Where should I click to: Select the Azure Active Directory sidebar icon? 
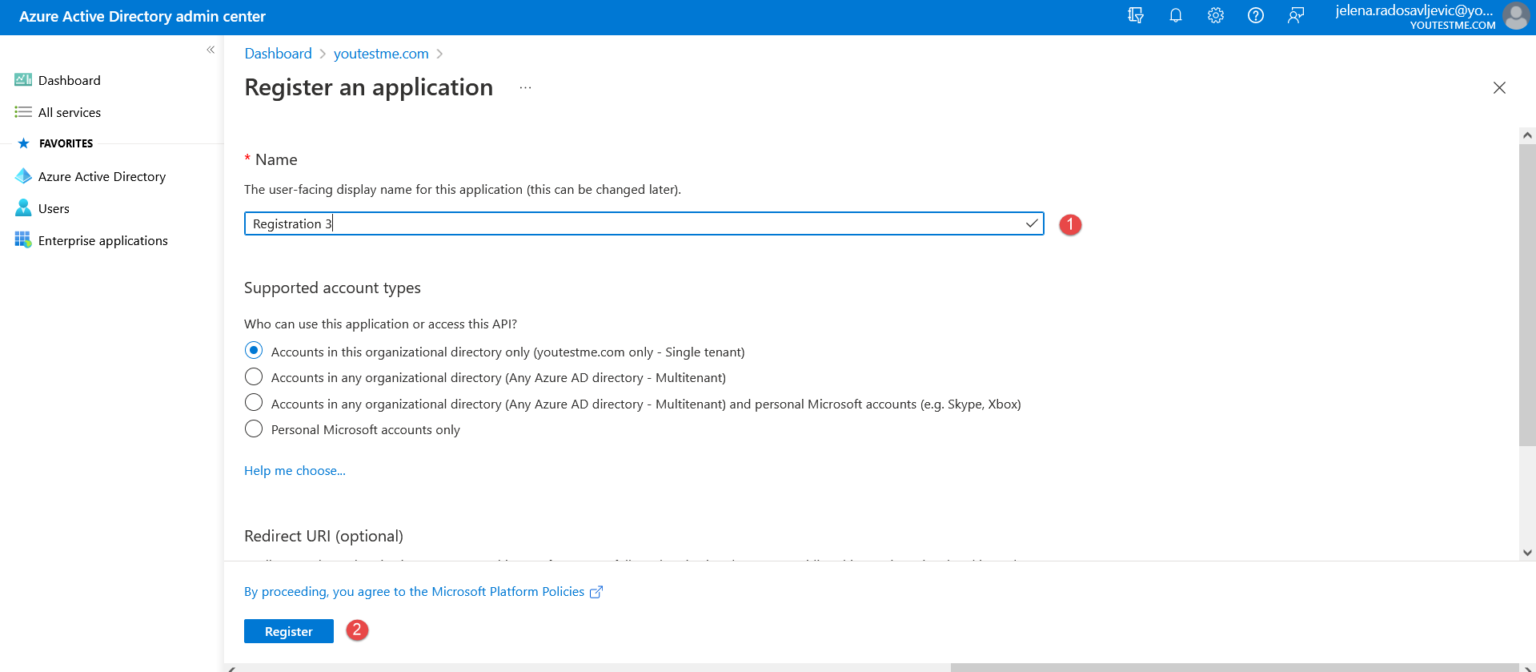[22, 176]
